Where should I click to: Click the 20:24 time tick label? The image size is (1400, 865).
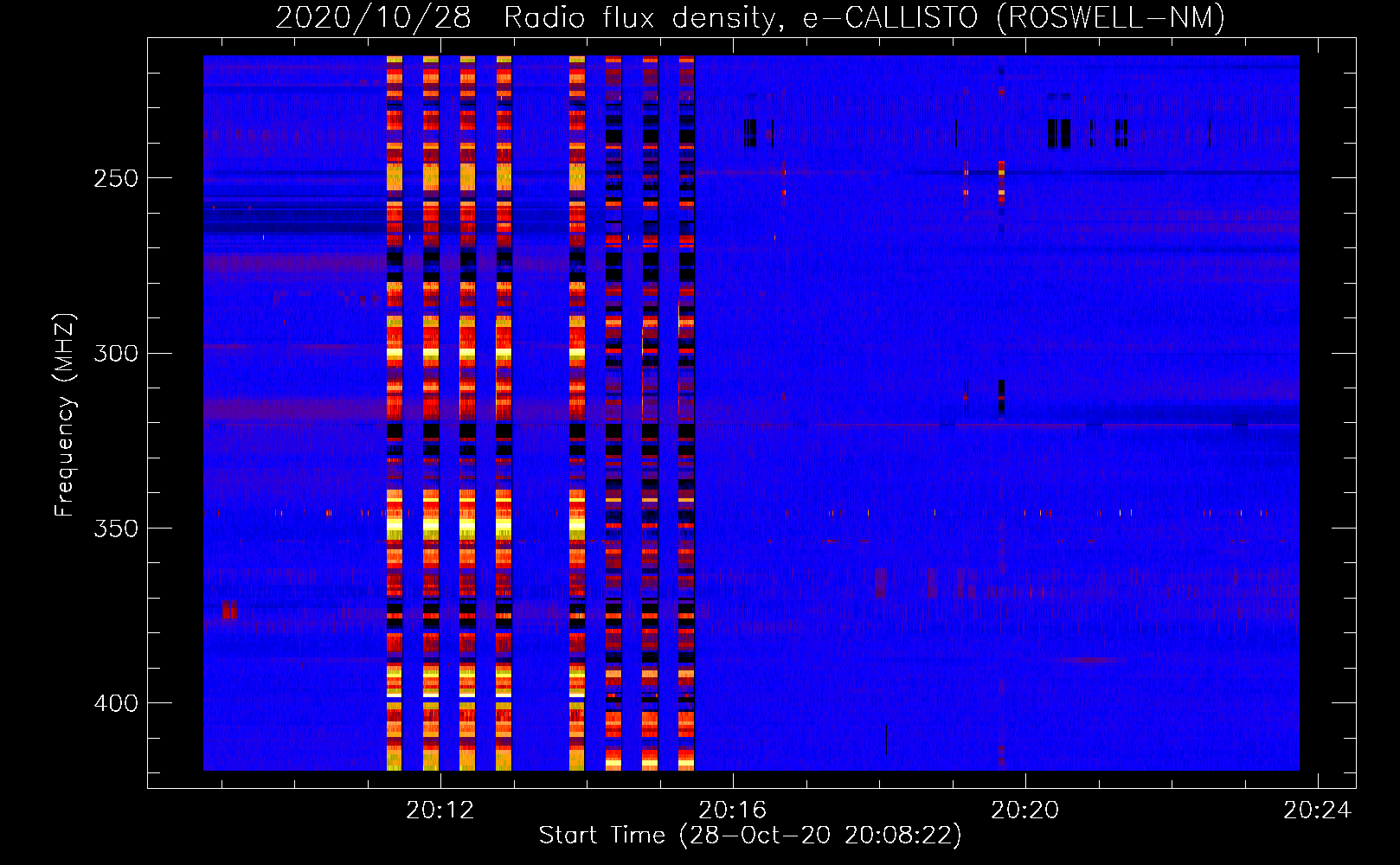[x=1317, y=811]
